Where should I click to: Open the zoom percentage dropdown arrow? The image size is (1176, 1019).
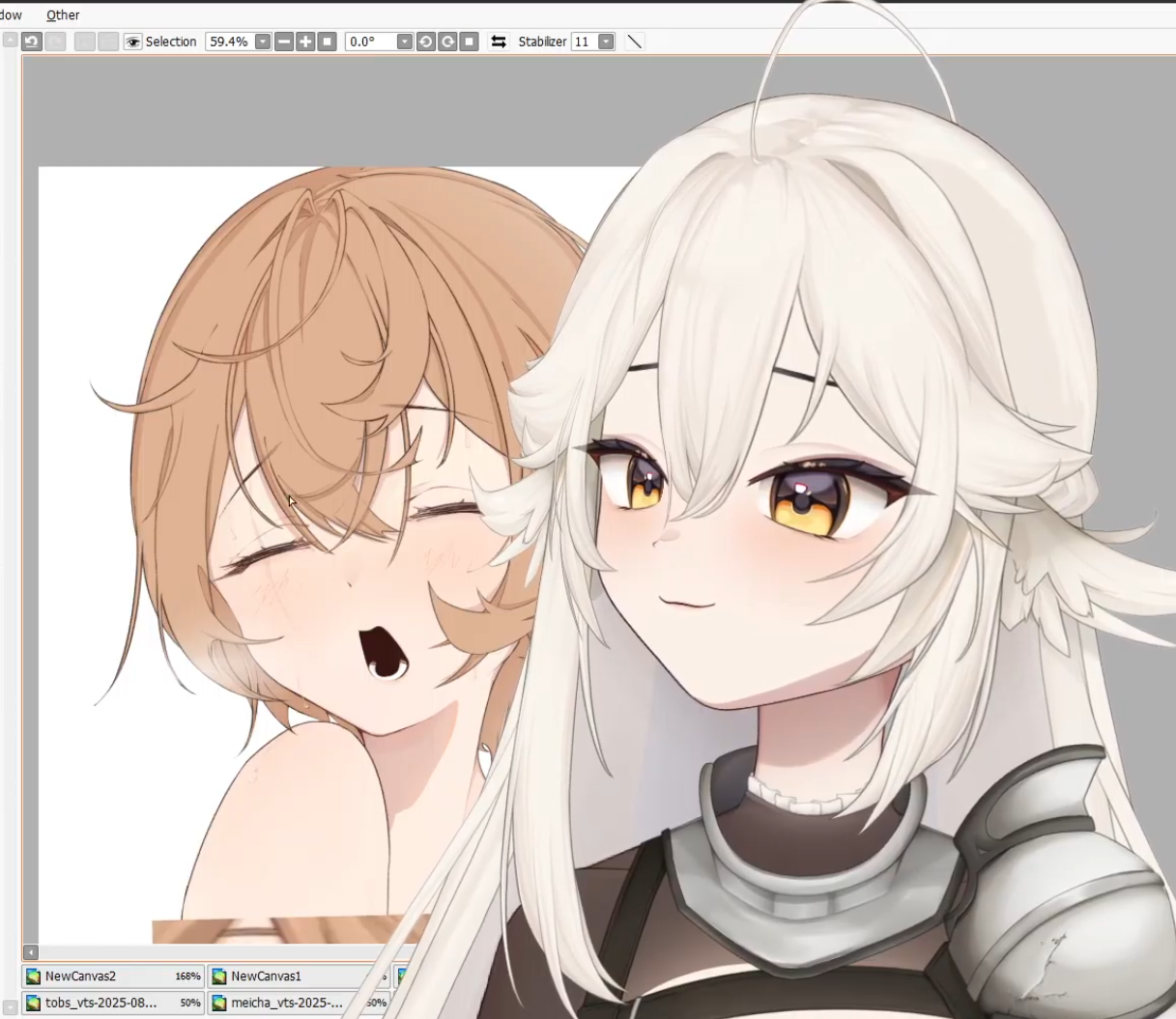pyautogui.click(x=263, y=42)
